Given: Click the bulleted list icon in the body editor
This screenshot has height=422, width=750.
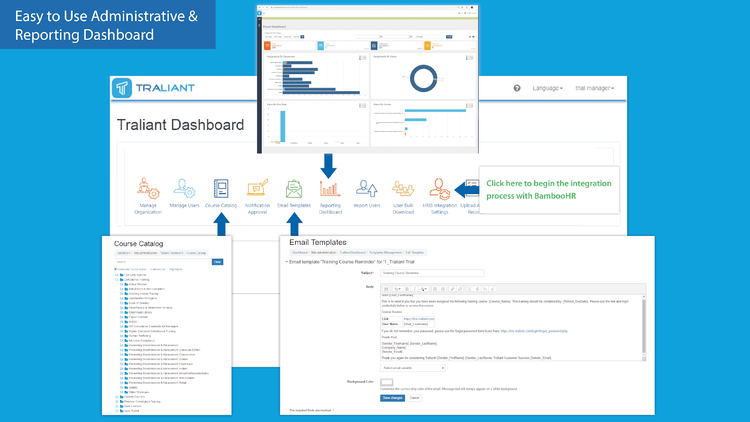Looking at the screenshot, I should point(435,289).
